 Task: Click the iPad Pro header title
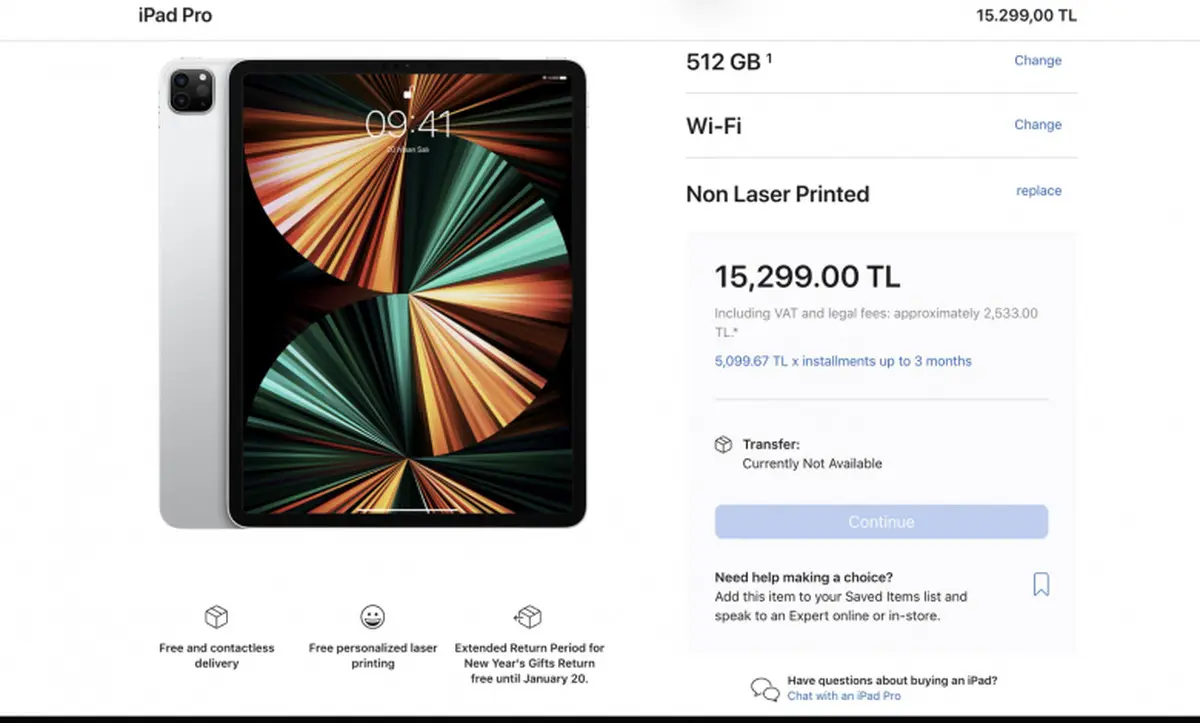click(175, 15)
